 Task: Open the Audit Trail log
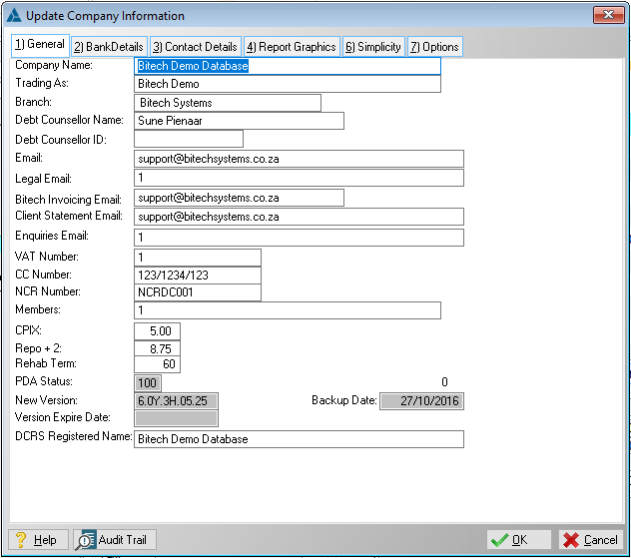pyautogui.click(x=111, y=540)
